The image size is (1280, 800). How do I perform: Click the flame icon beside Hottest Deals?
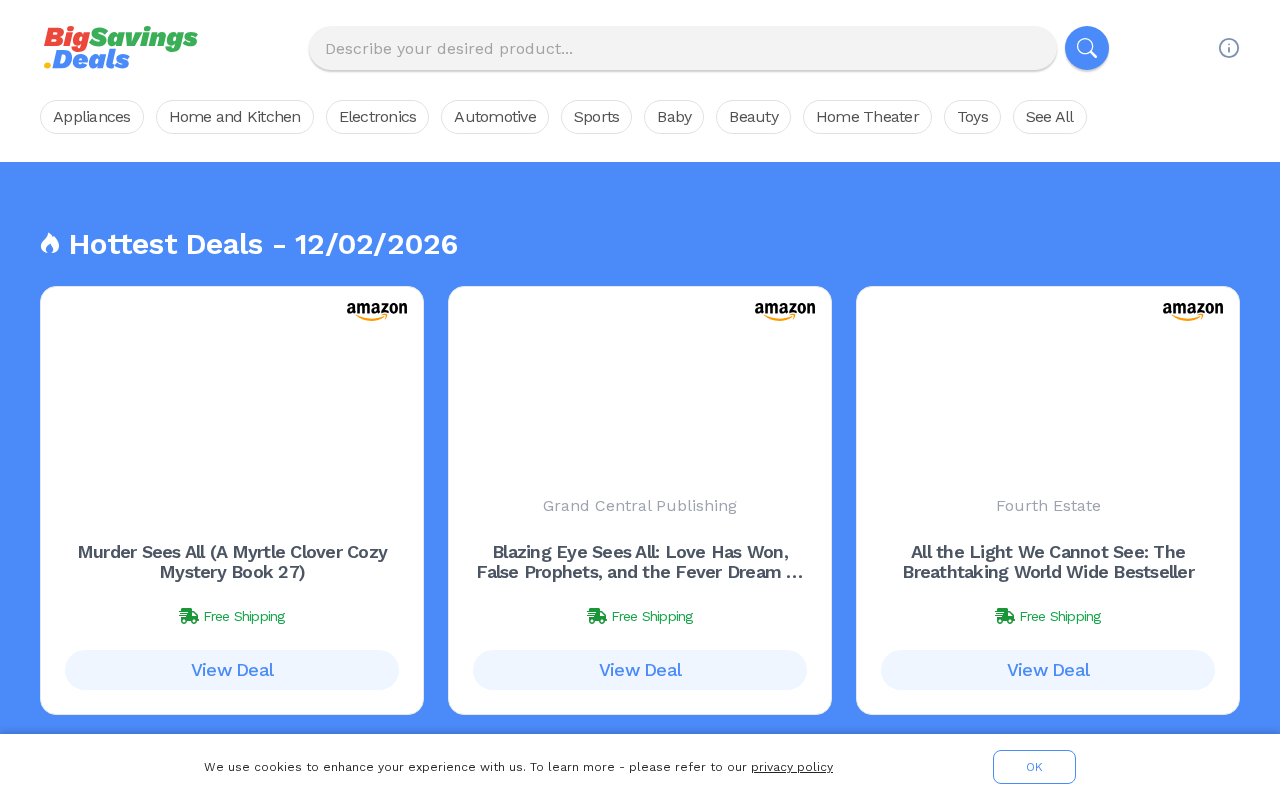coord(50,243)
